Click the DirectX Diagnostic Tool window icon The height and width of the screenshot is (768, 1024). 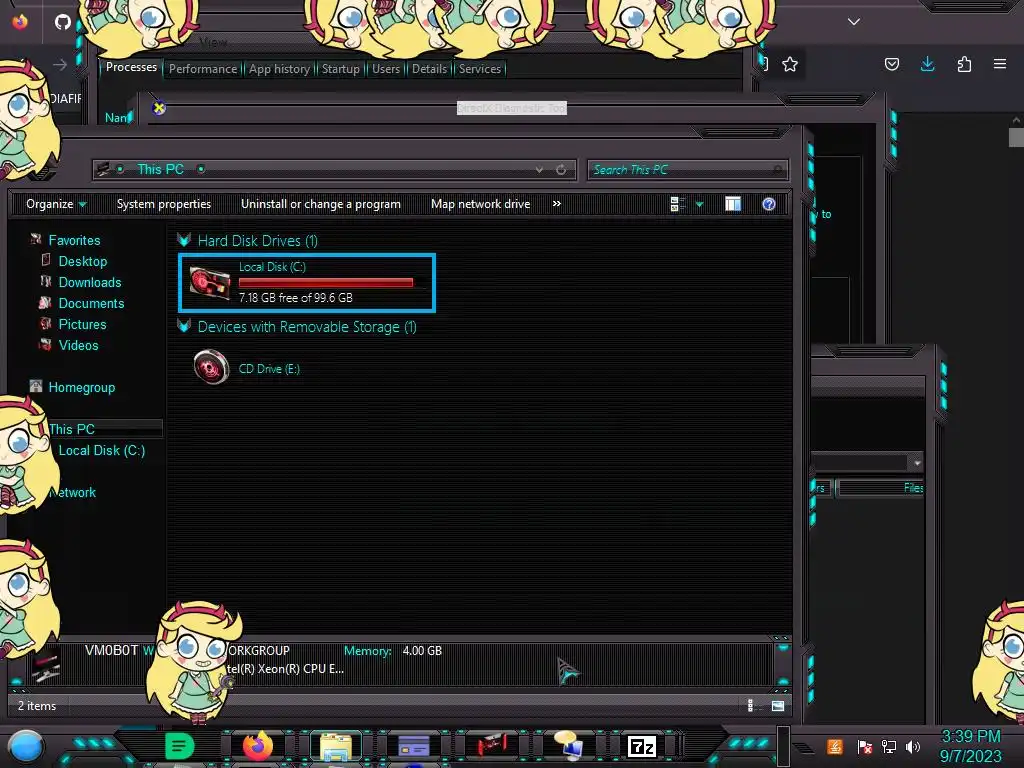tap(159, 108)
